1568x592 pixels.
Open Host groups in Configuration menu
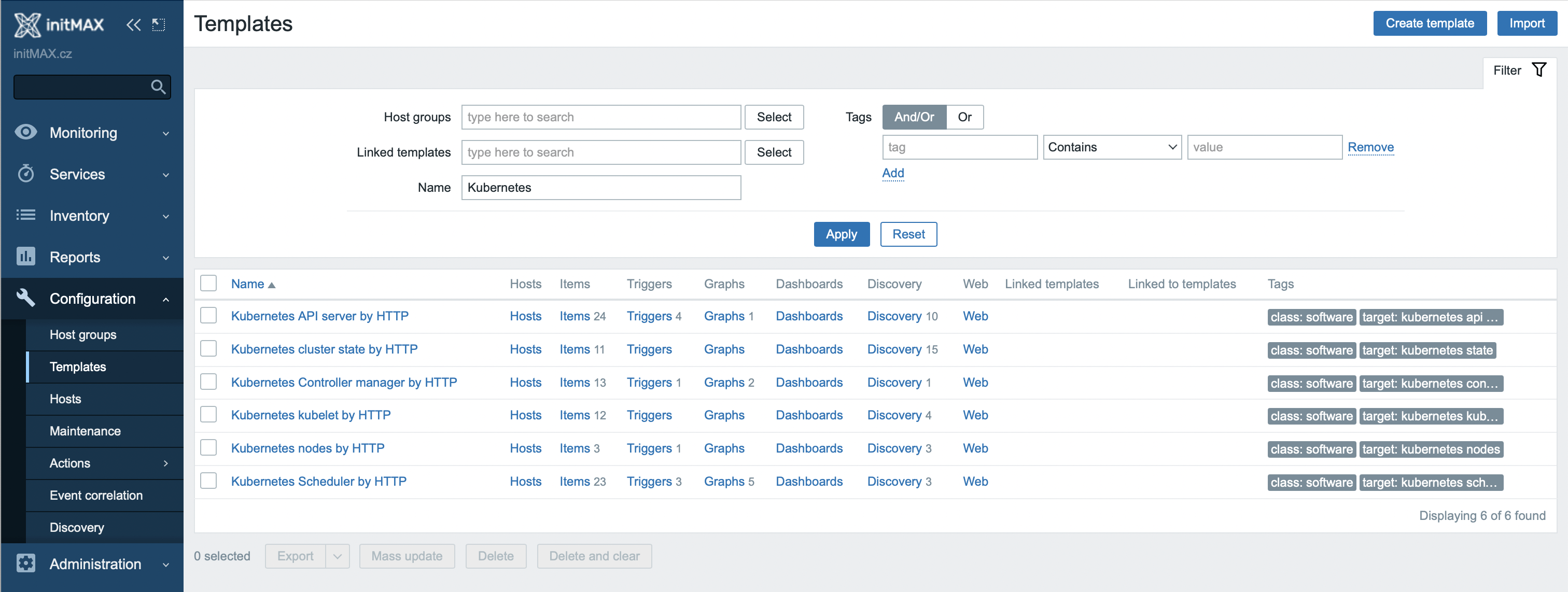tap(83, 335)
